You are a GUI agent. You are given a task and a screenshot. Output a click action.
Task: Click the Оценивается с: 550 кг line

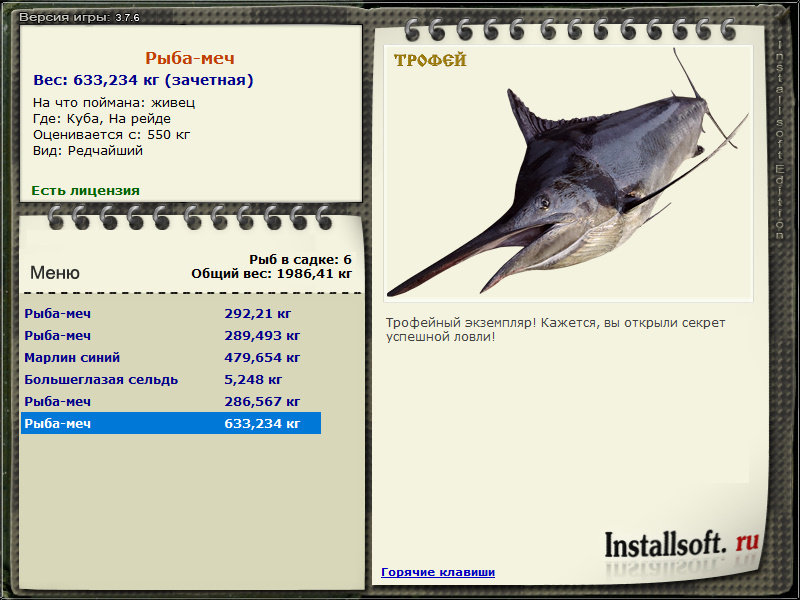(111, 135)
